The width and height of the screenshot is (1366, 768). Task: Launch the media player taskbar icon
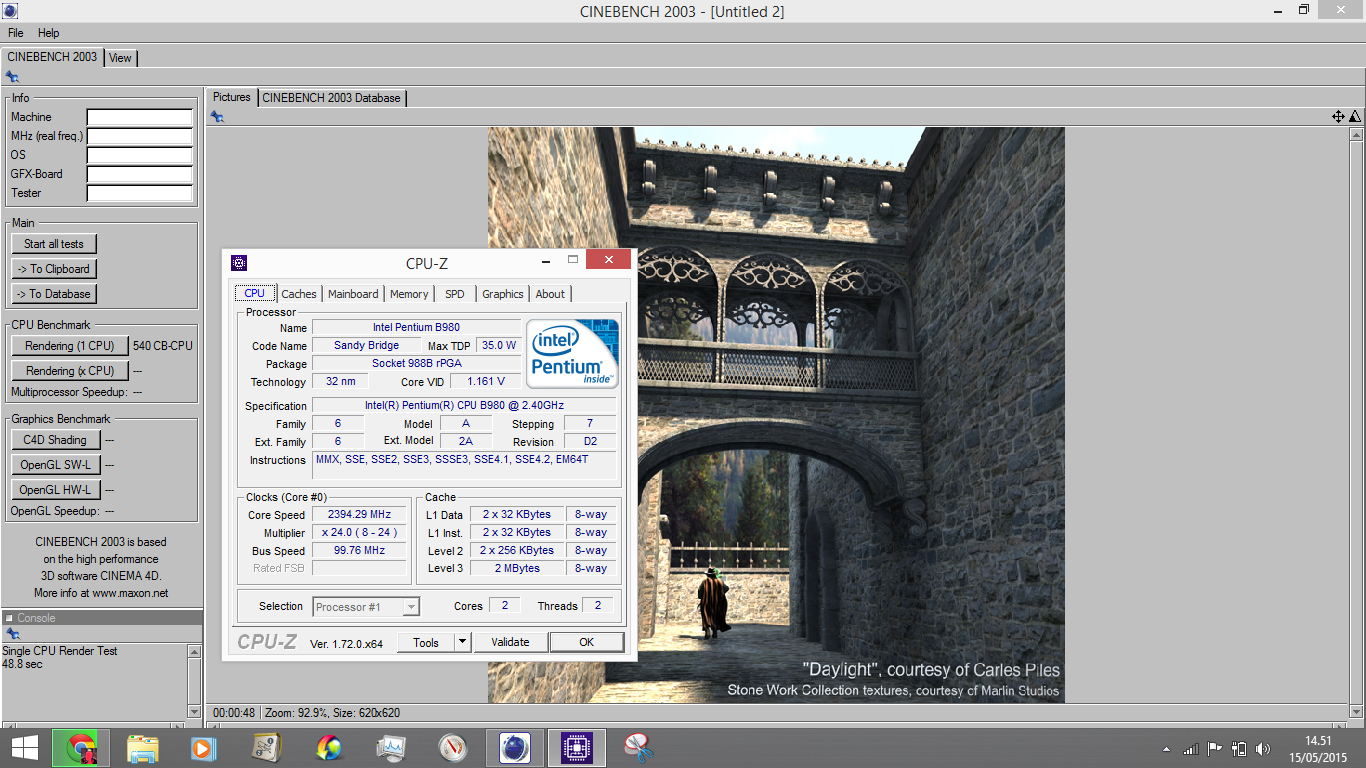[204, 747]
